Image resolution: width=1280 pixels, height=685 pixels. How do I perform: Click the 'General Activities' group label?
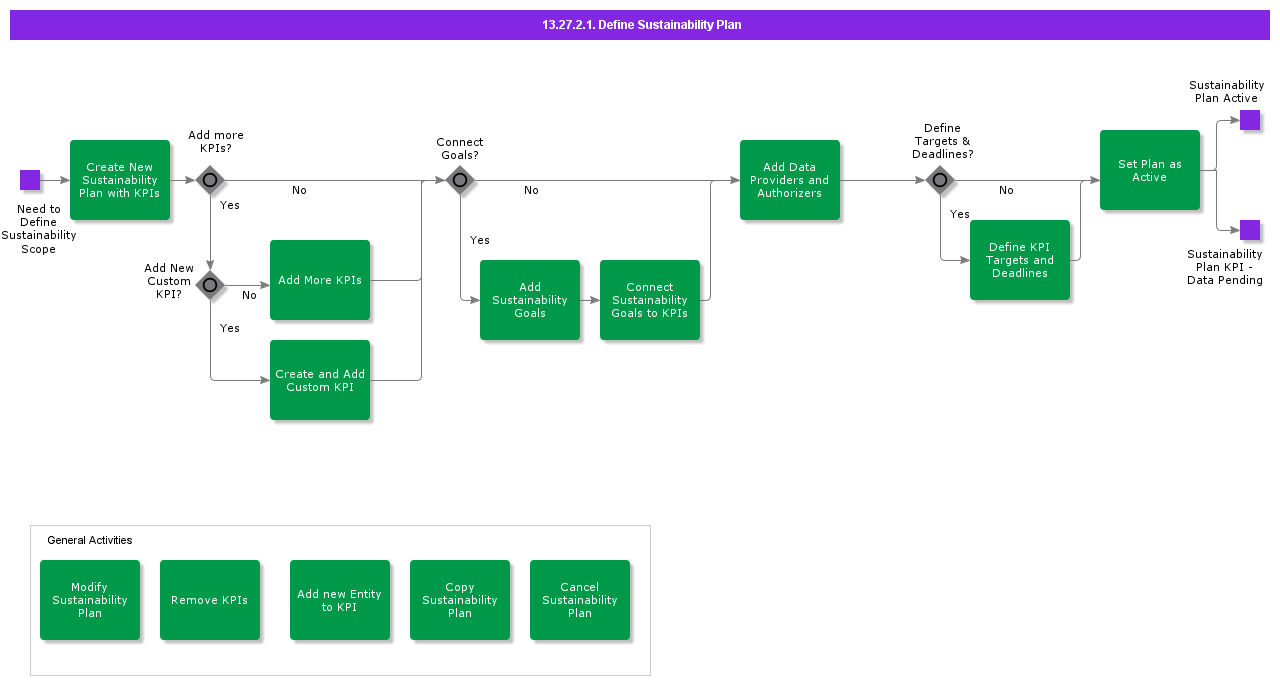point(90,540)
